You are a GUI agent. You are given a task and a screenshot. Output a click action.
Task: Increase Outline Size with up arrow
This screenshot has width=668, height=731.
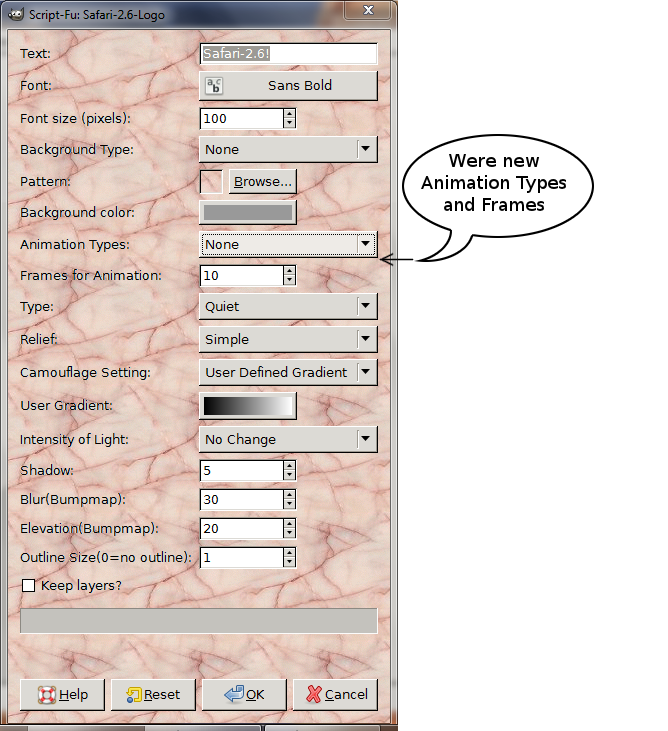coord(289,553)
